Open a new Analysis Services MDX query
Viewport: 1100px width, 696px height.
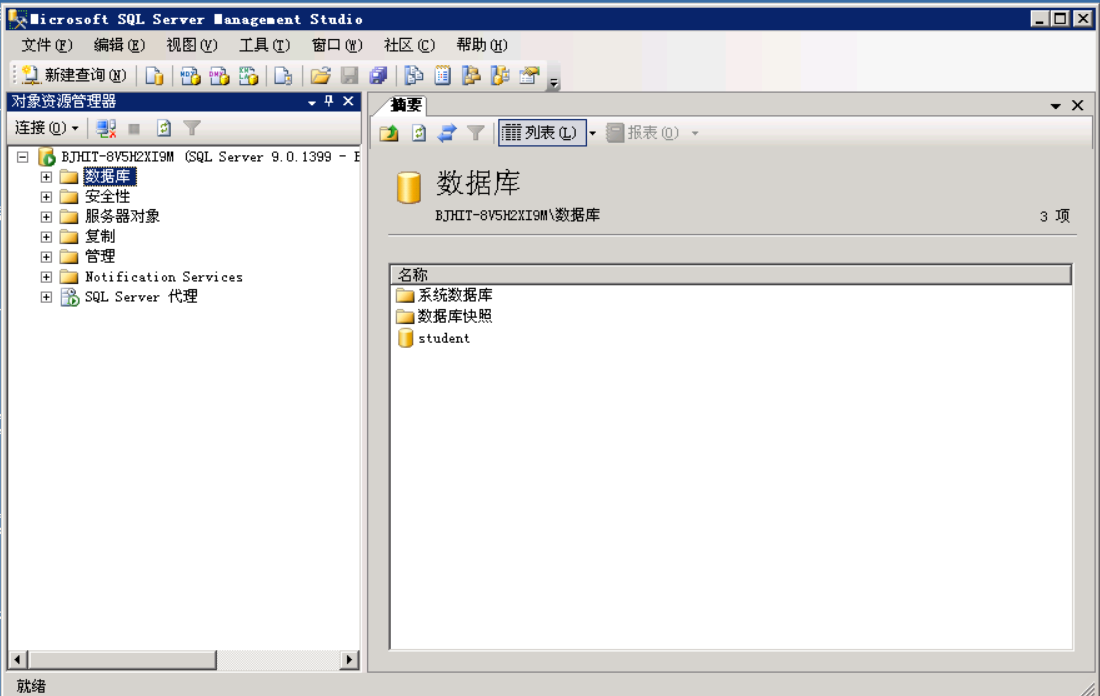(x=190, y=75)
